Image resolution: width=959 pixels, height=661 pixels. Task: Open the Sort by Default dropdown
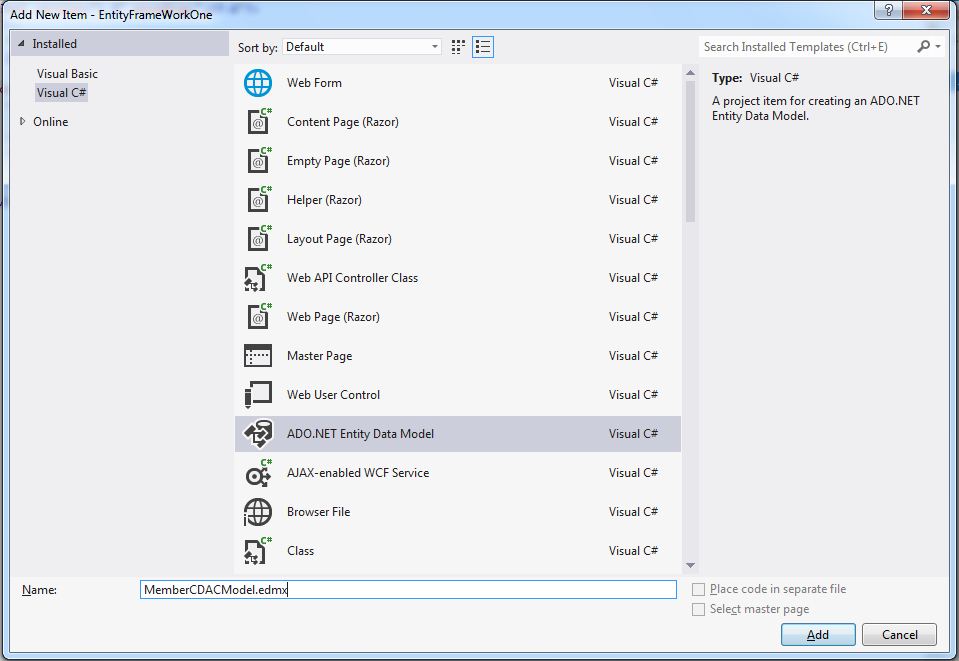click(361, 47)
